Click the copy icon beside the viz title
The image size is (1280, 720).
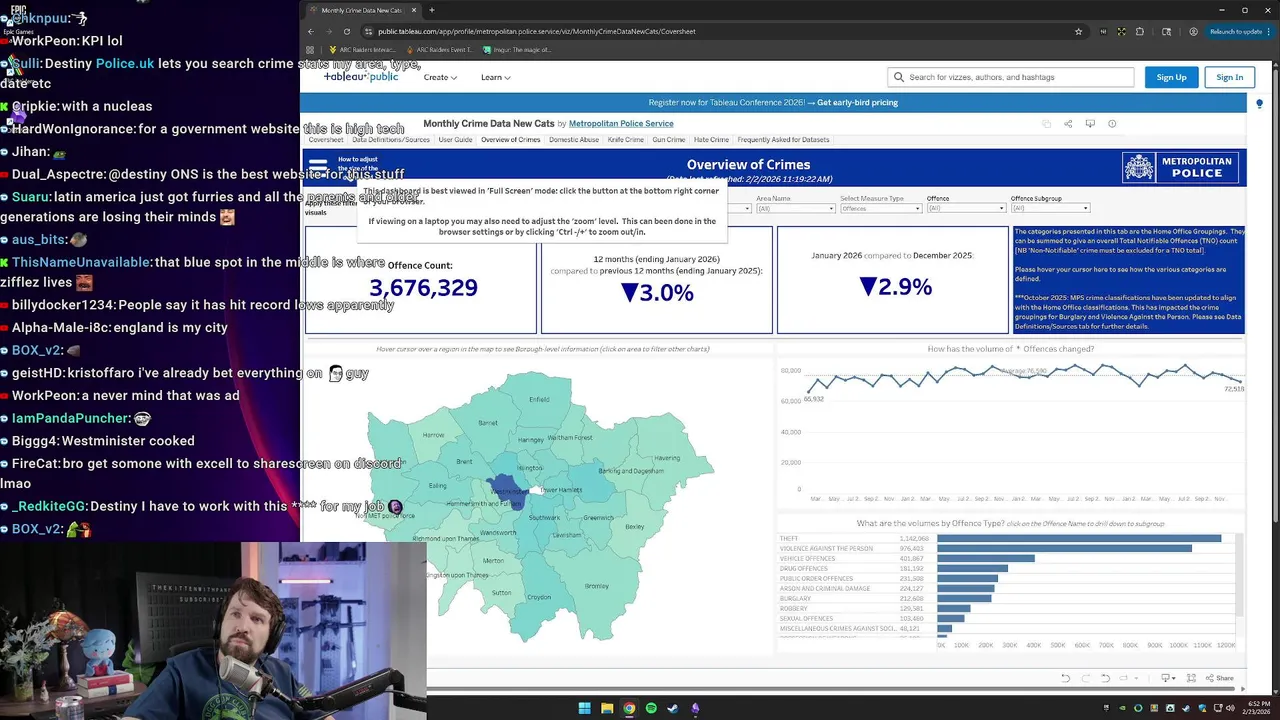click(x=1046, y=124)
